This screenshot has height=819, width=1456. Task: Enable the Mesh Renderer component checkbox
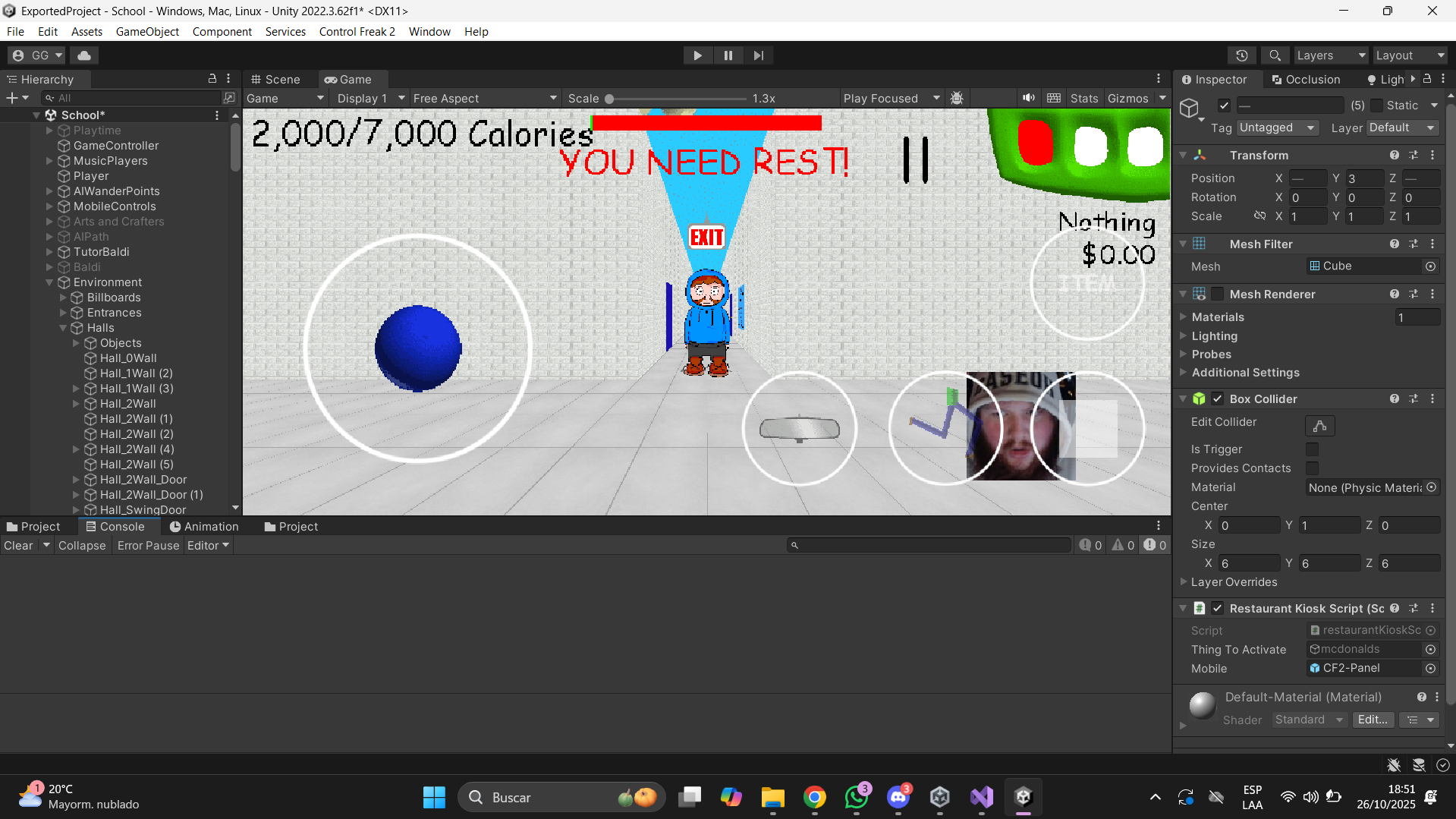pos(1218,294)
